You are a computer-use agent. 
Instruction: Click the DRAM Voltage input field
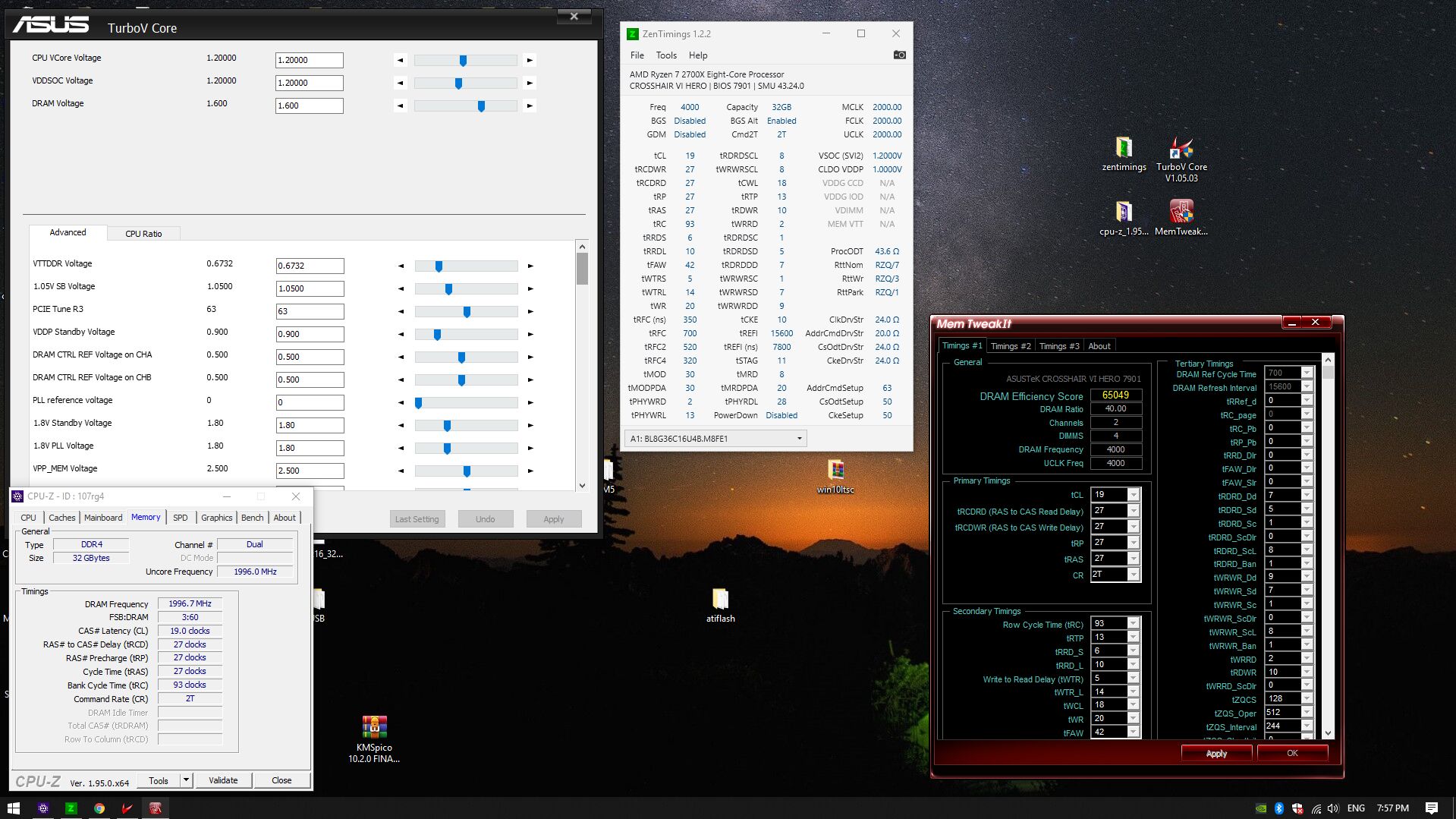tap(310, 106)
